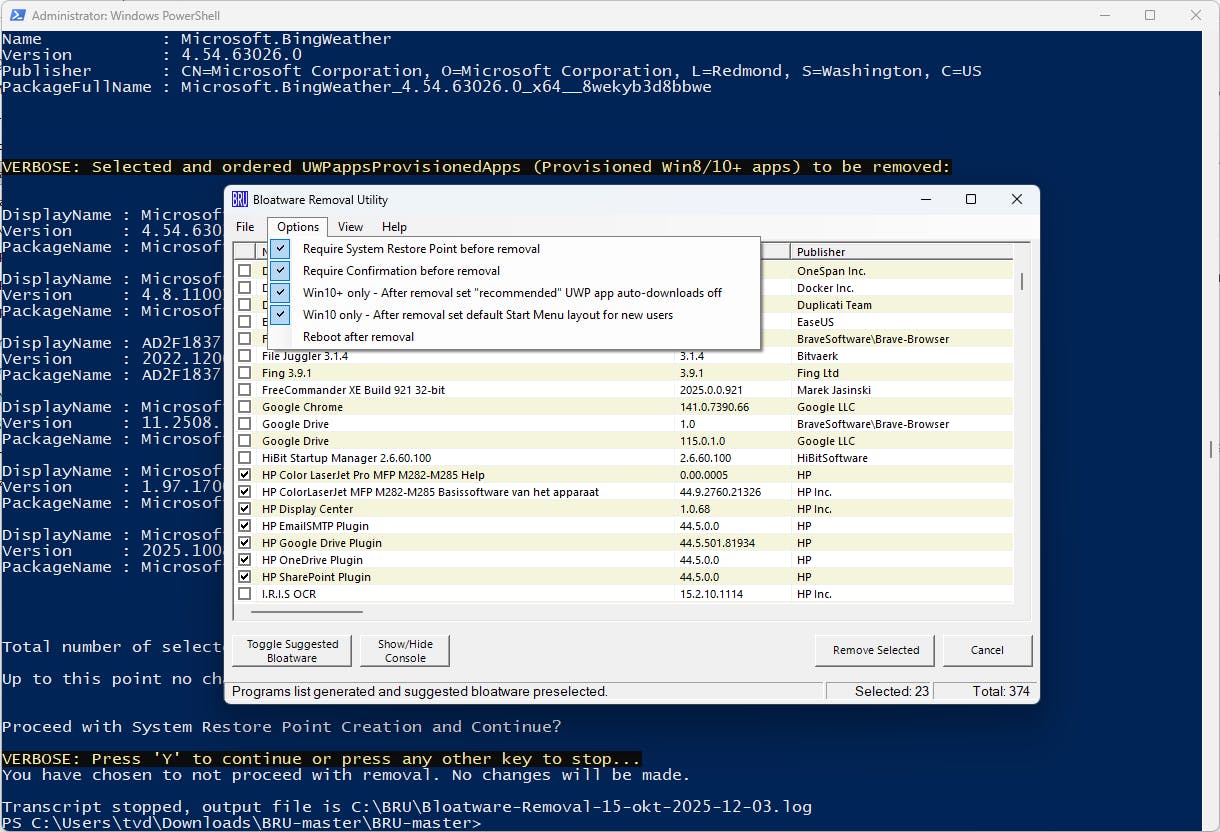Viewport: 1220px width, 832px height.
Task: Click the PowerShell prompt line BRU-master>
Action: [x=241, y=823]
